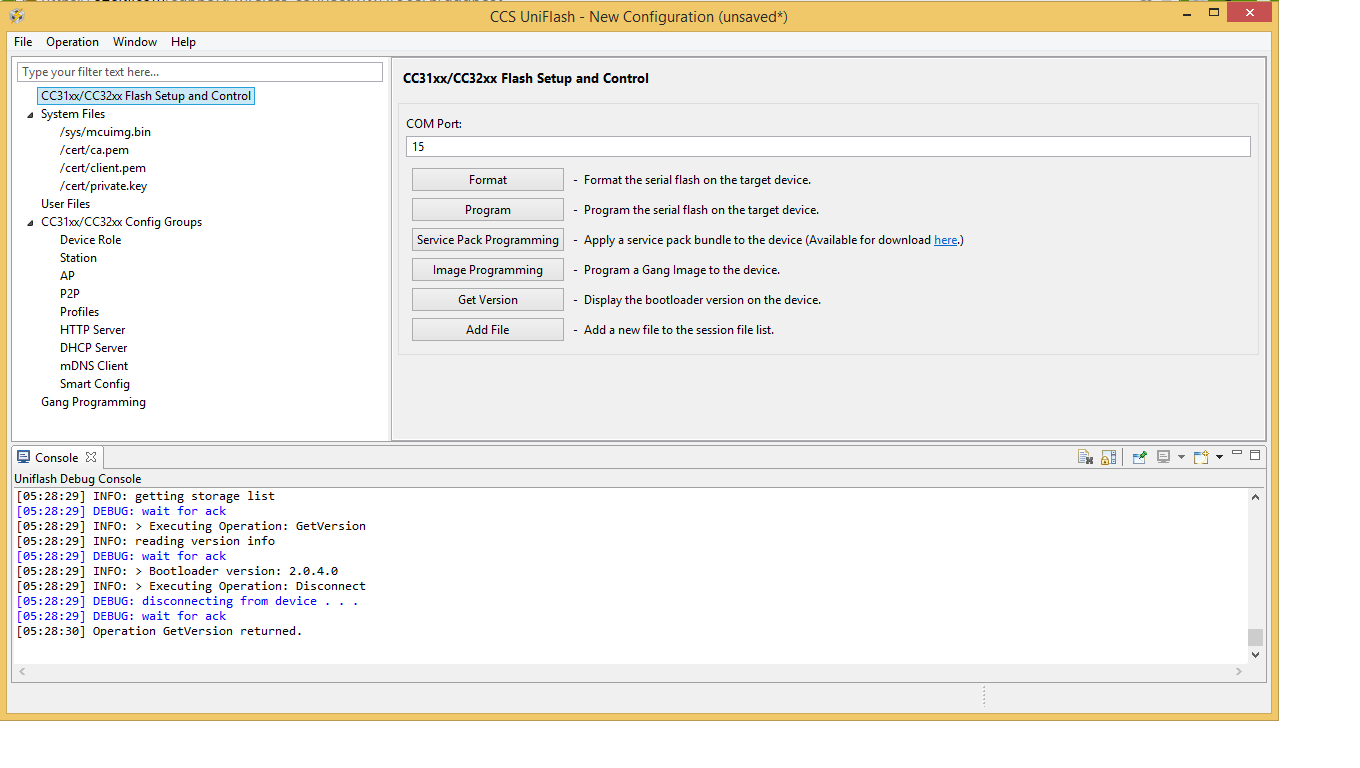The width and height of the screenshot is (1360, 768).
Task: Click the COM Port input field
Action: pyautogui.click(x=828, y=147)
